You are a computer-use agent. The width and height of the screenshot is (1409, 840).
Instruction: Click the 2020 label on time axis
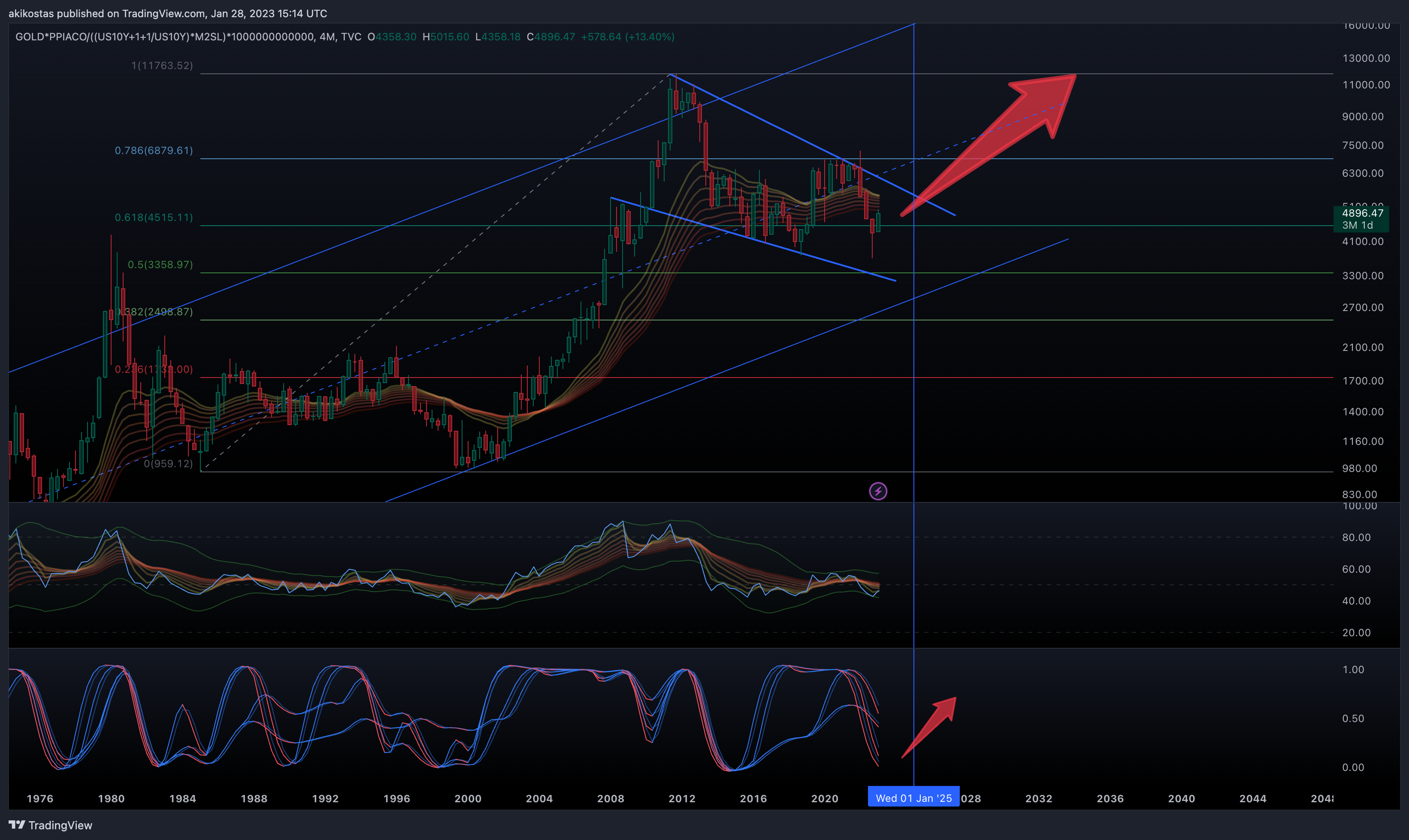[824, 798]
